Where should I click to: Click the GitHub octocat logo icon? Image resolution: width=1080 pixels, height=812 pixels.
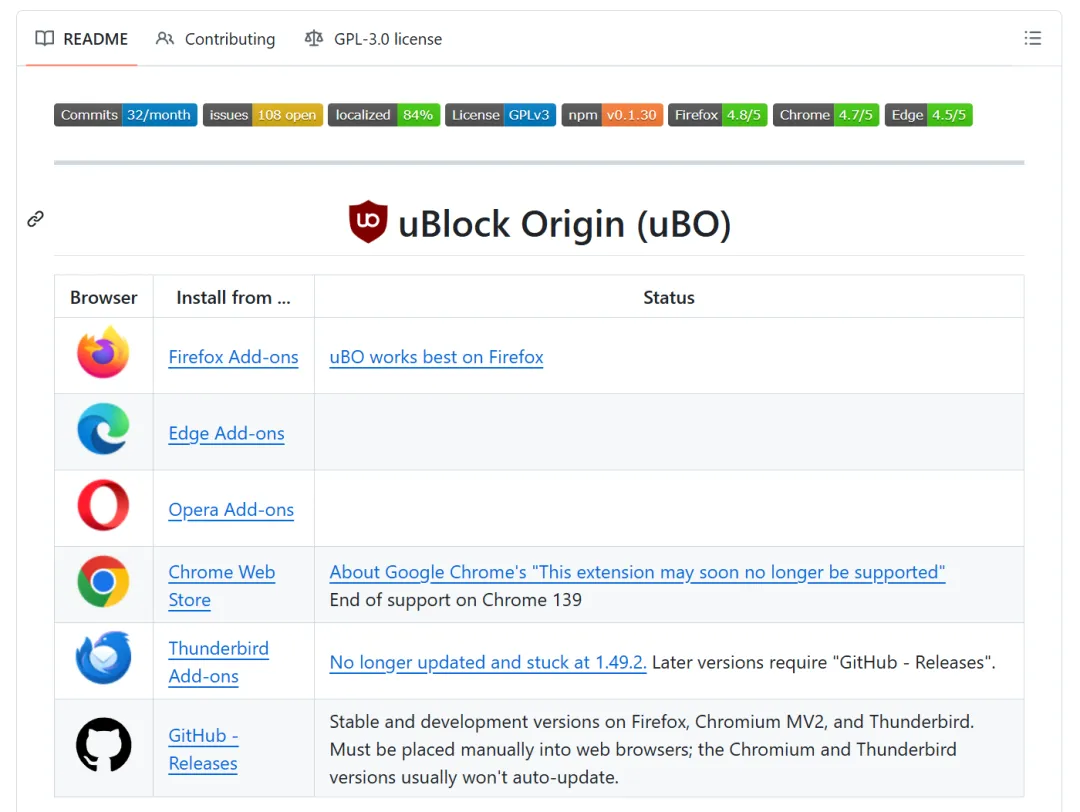(x=103, y=745)
